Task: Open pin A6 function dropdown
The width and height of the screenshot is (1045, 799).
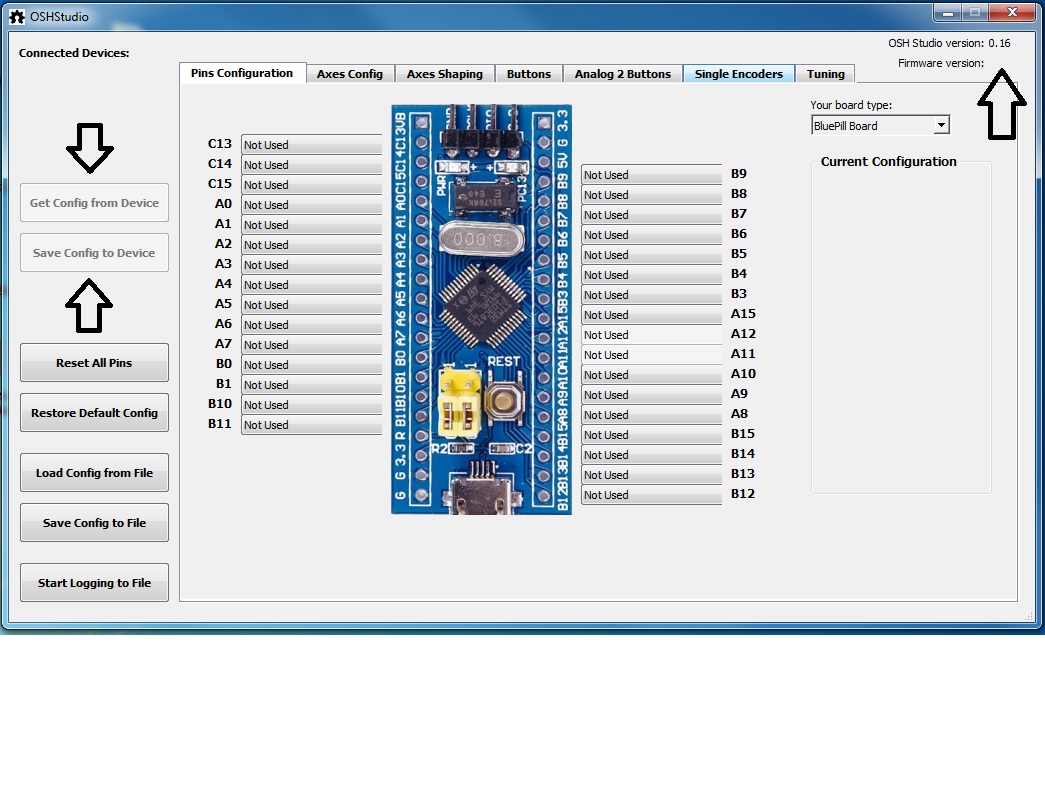Action: [311, 325]
